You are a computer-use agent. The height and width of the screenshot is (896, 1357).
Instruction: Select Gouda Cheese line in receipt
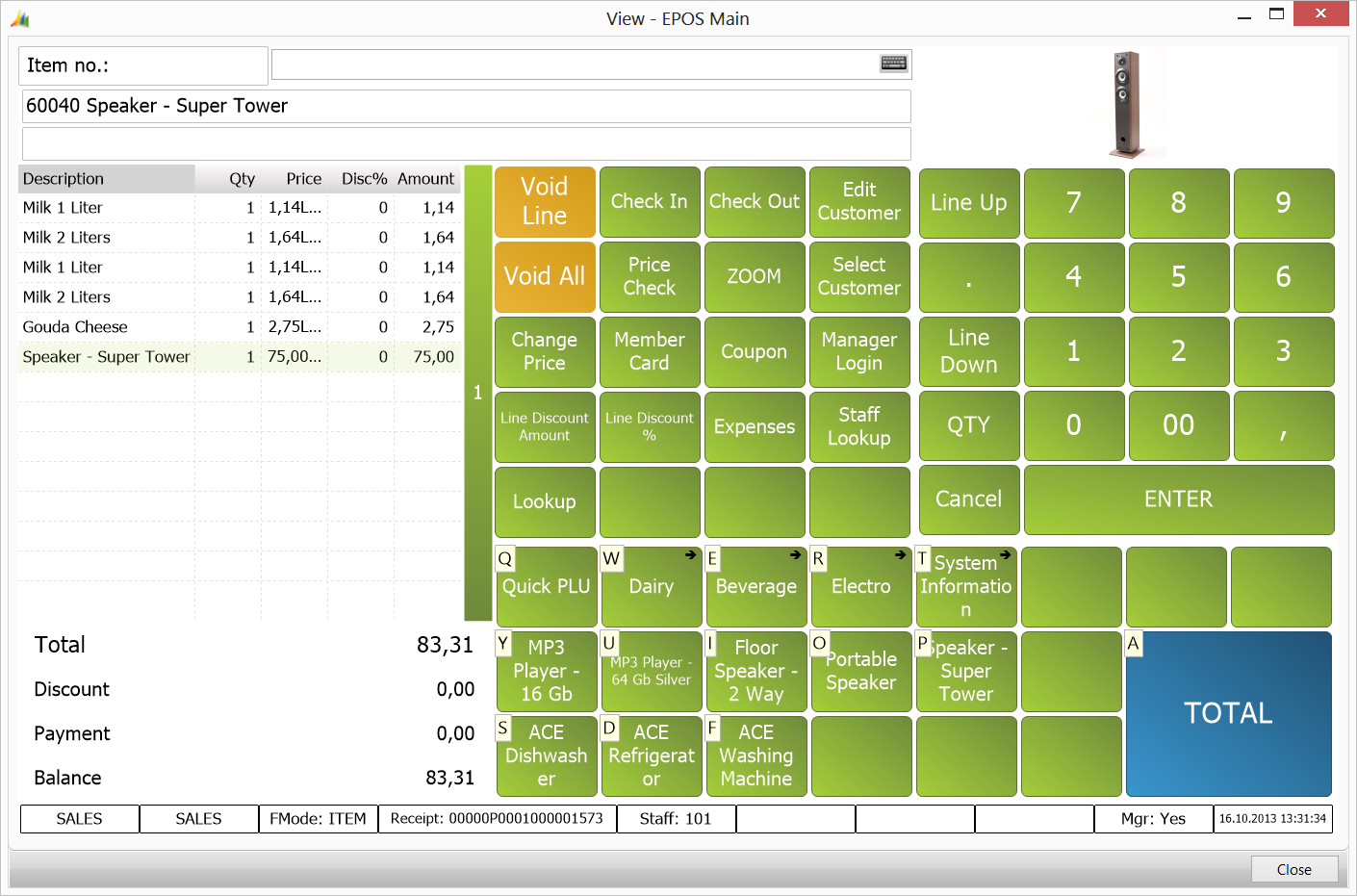239,327
